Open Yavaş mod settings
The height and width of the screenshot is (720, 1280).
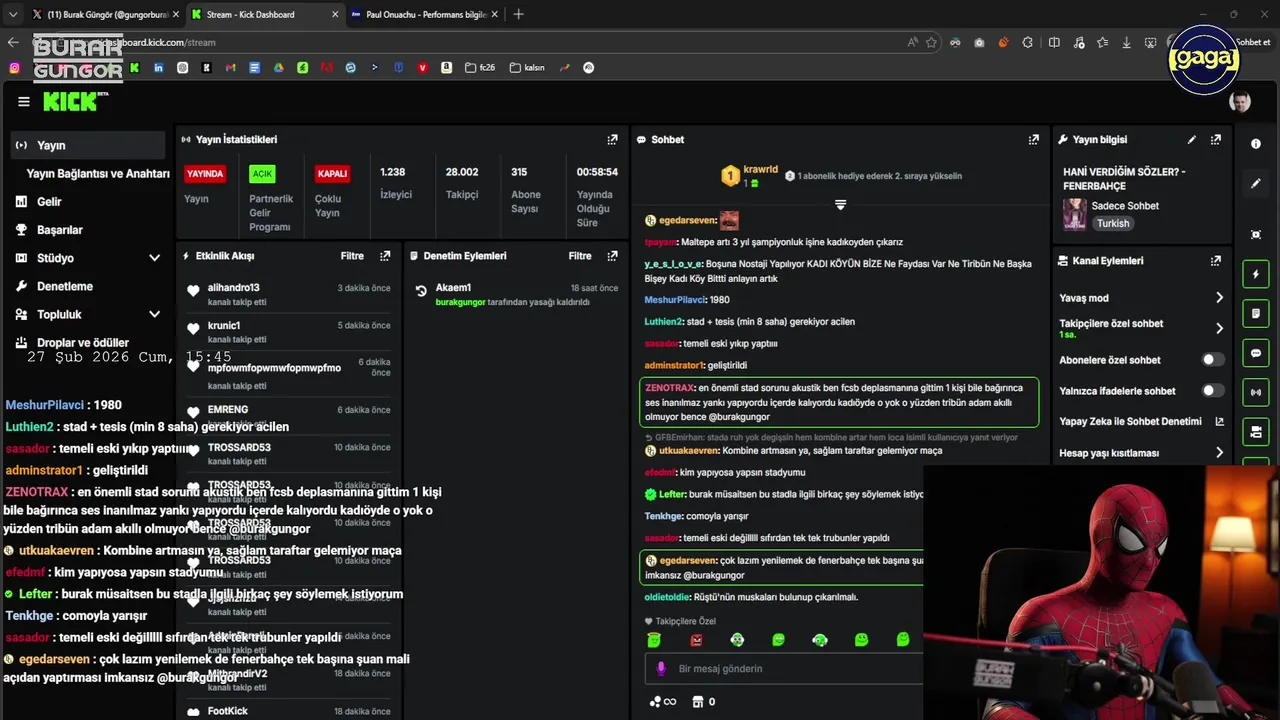[1141, 298]
